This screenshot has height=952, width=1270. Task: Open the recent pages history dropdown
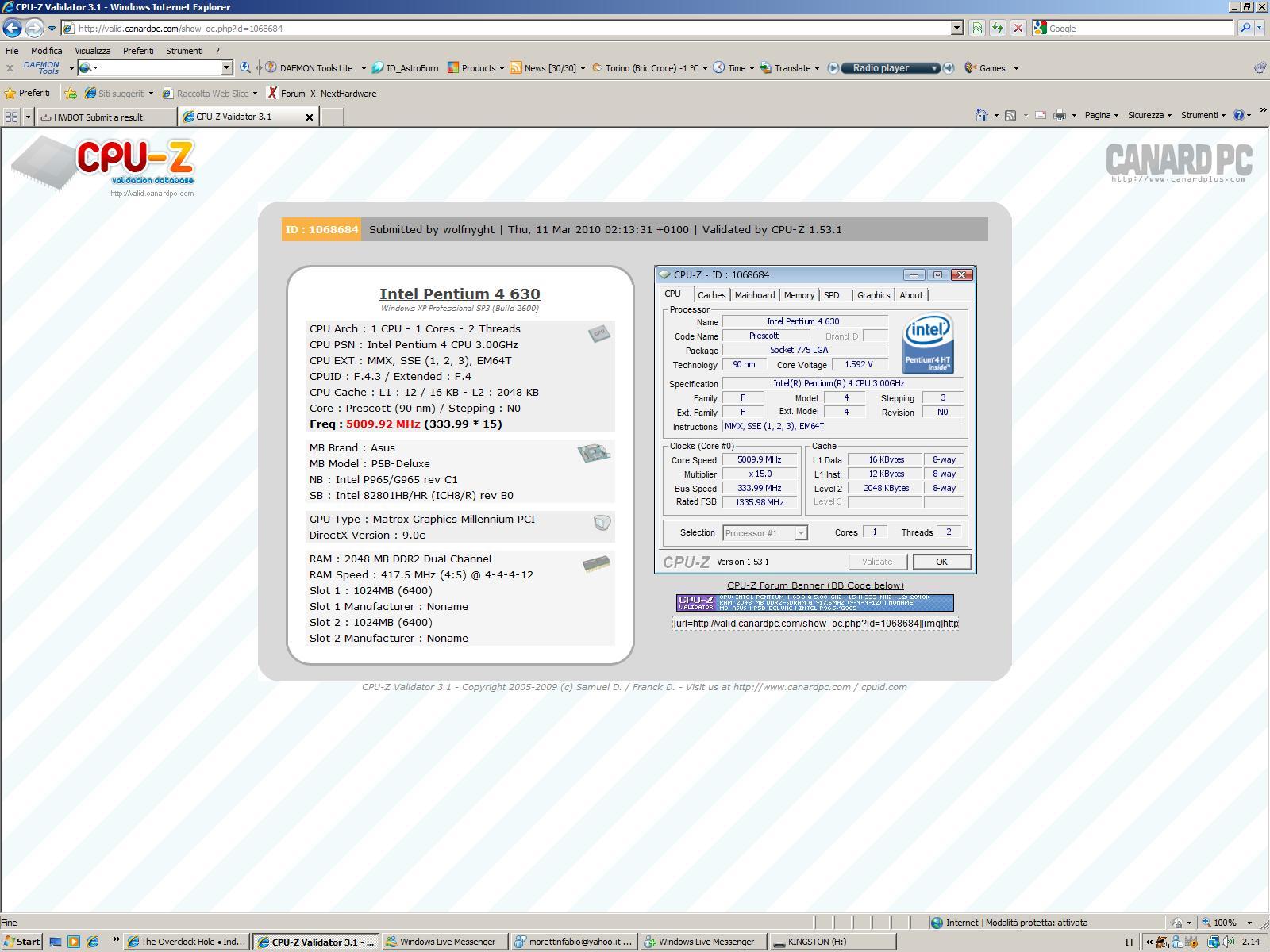[x=52, y=29]
